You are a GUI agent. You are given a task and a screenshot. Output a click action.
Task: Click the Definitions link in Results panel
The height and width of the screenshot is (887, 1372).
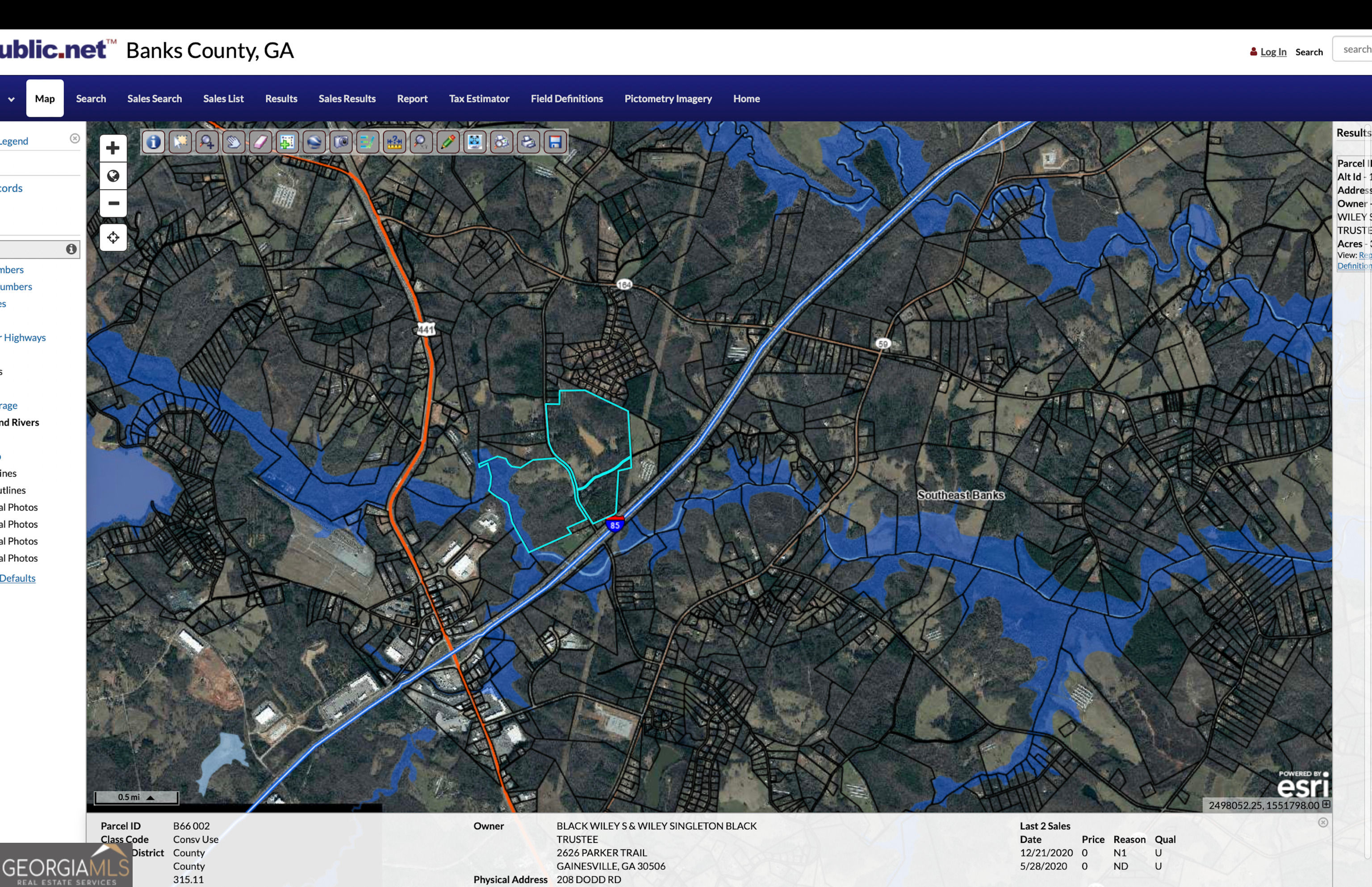tap(1354, 266)
